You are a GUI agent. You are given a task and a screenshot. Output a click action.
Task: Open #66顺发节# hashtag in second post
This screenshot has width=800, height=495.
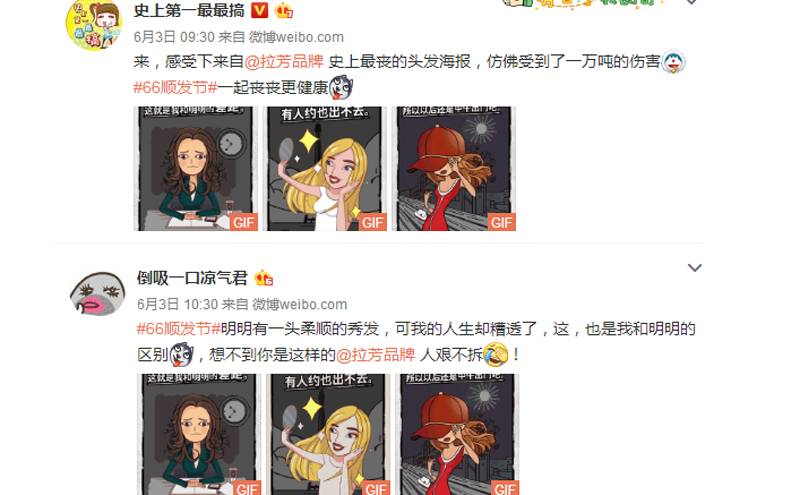(179, 329)
